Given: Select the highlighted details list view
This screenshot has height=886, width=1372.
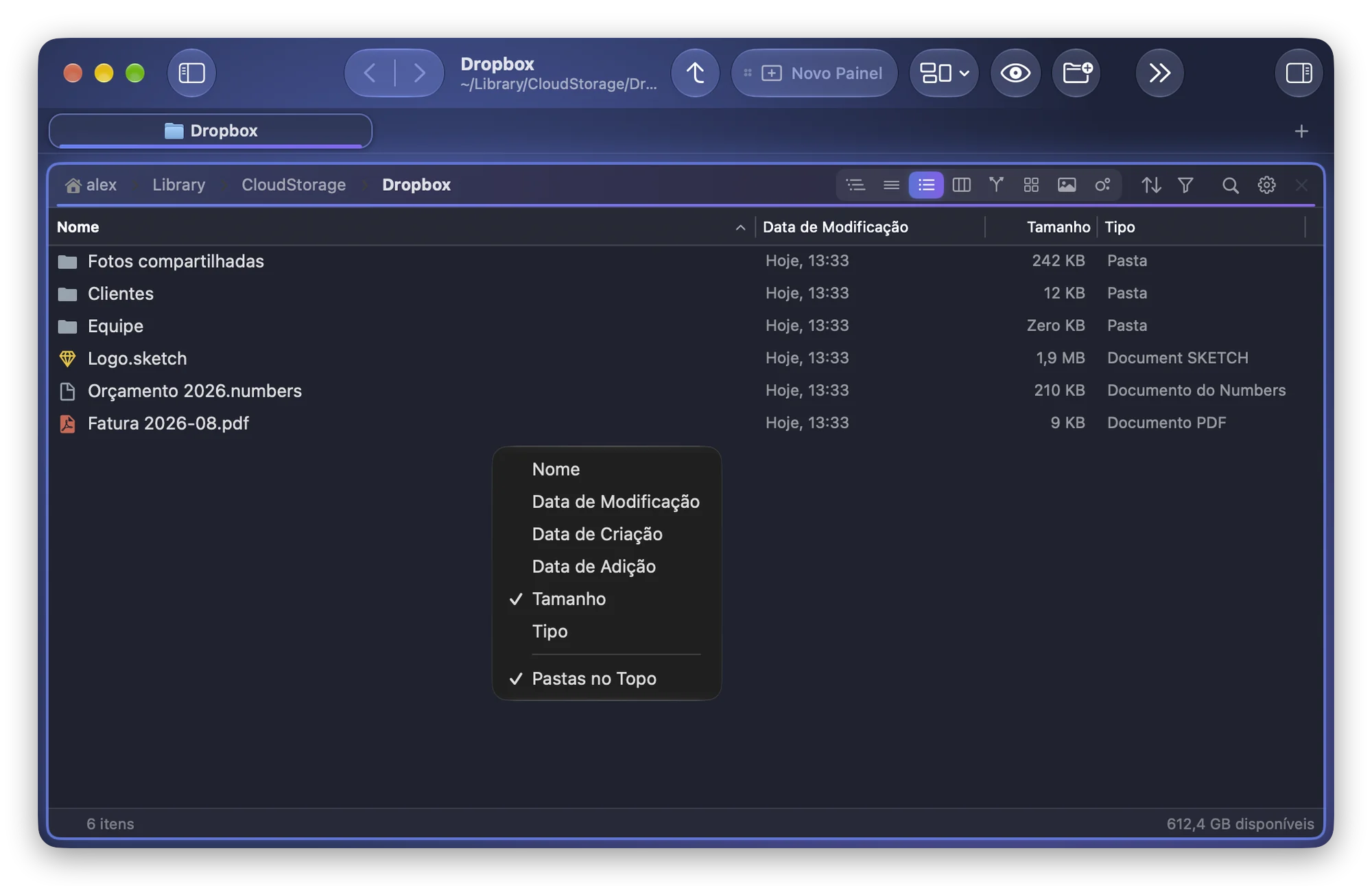Looking at the screenshot, I should [926, 185].
